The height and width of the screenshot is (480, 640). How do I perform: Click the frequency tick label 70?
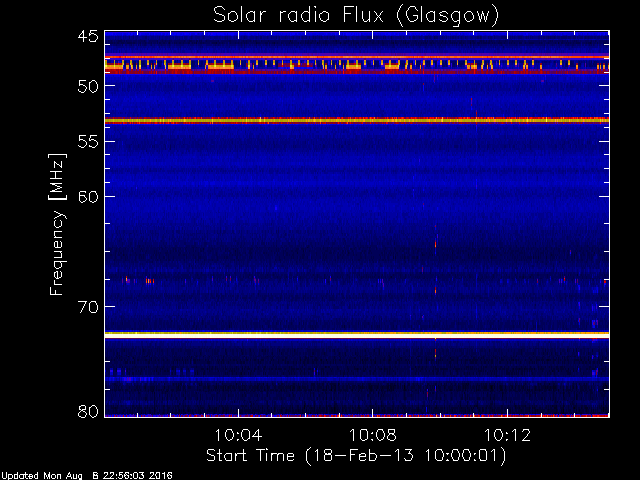coord(88,307)
